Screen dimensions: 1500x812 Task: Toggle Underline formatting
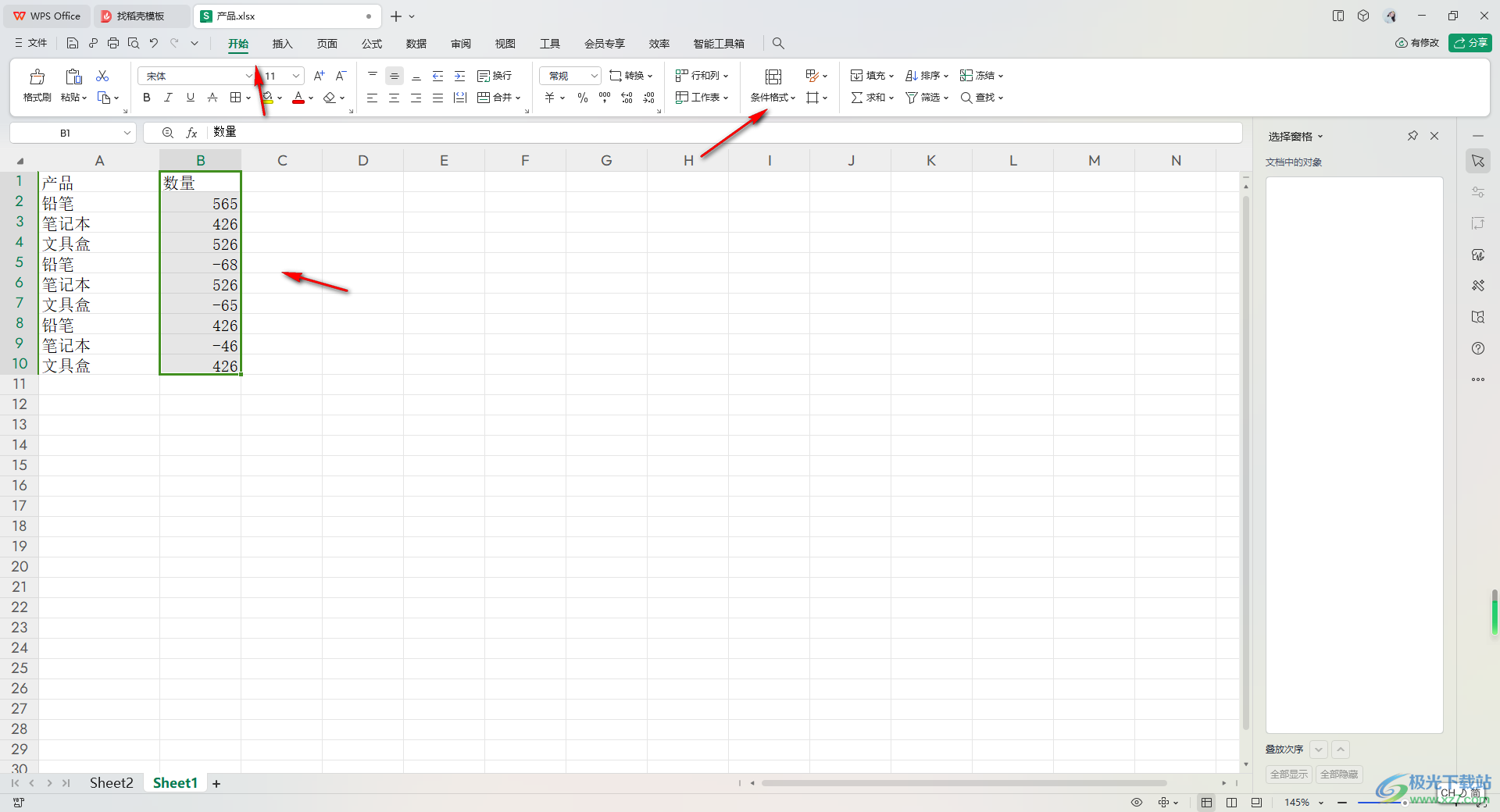[x=190, y=98]
